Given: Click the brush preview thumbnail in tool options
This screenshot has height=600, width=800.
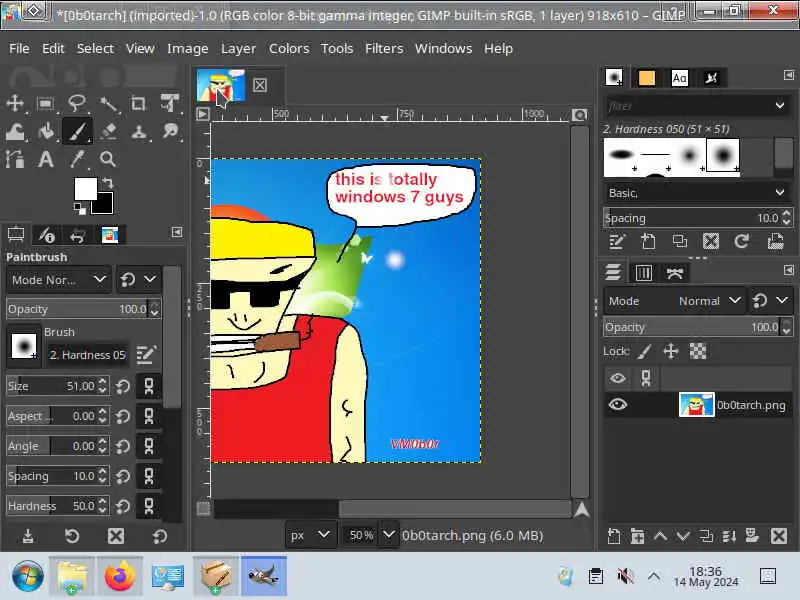Looking at the screenshot, I should coord(24,346).
